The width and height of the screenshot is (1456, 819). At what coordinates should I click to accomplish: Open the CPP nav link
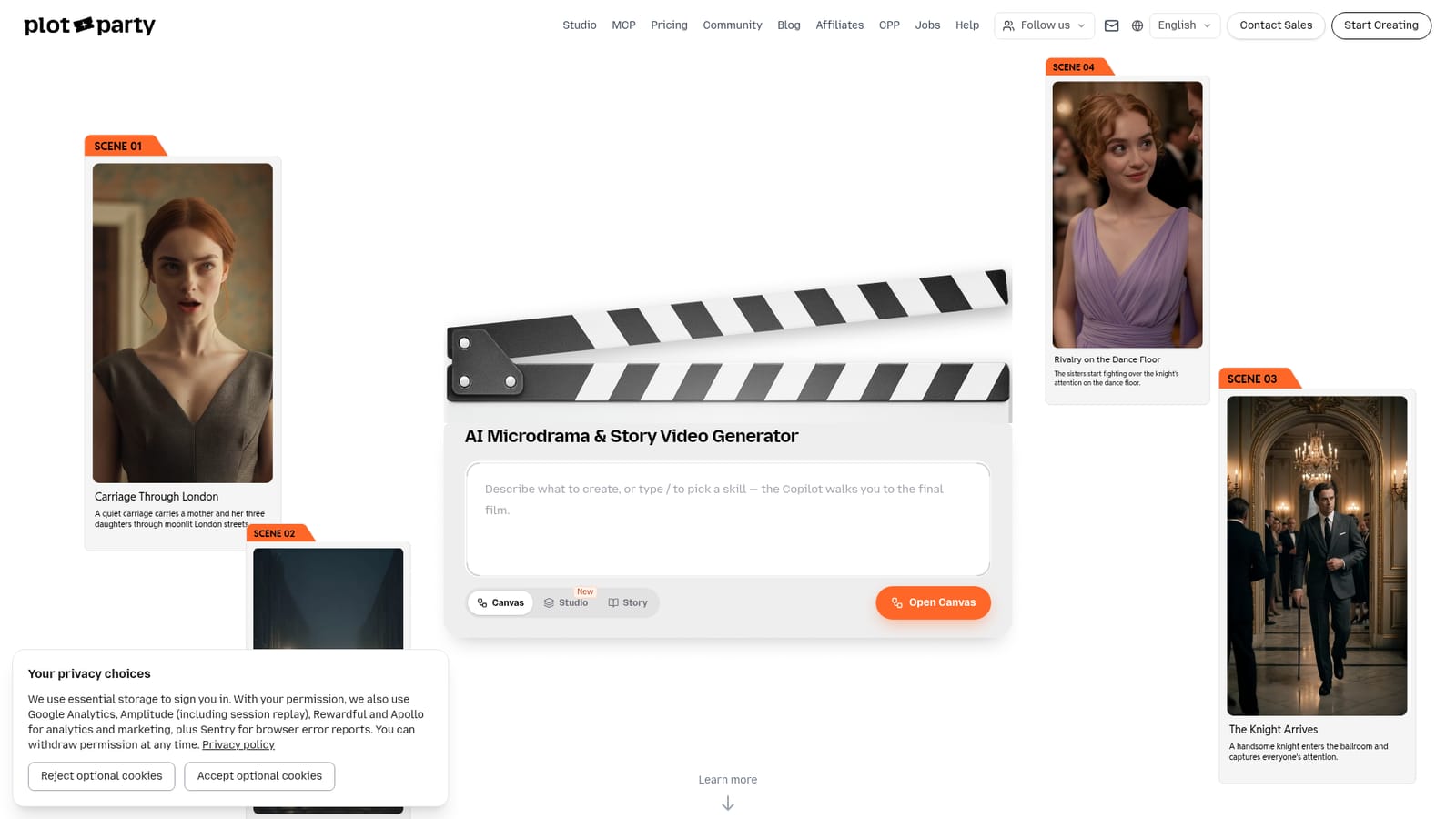tap(889, 25)
